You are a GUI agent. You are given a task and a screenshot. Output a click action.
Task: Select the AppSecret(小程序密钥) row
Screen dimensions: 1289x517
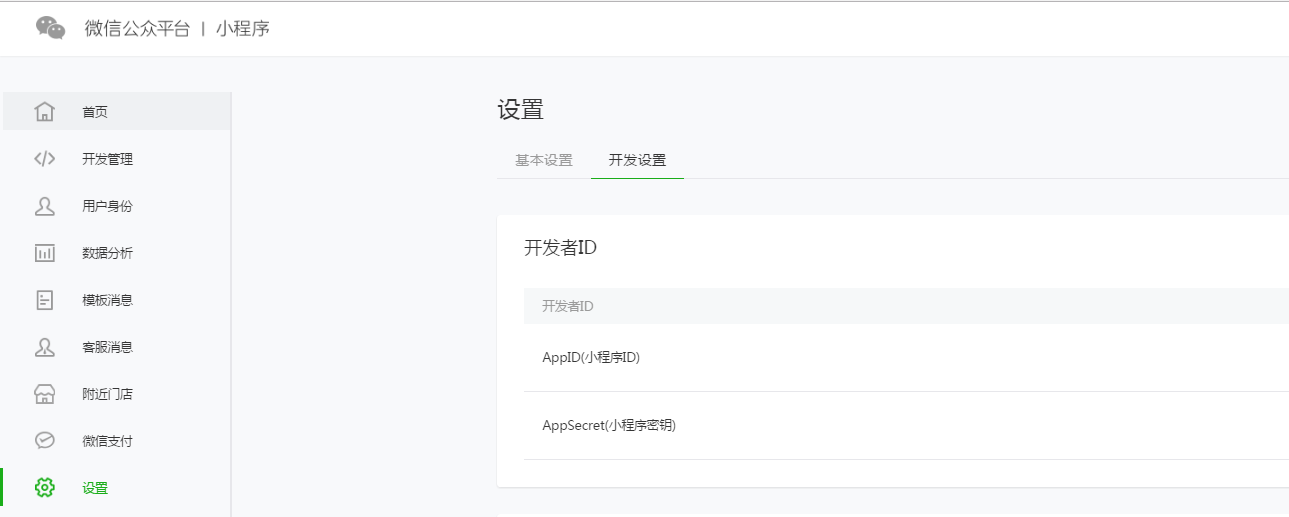click(x=609, y=425)
